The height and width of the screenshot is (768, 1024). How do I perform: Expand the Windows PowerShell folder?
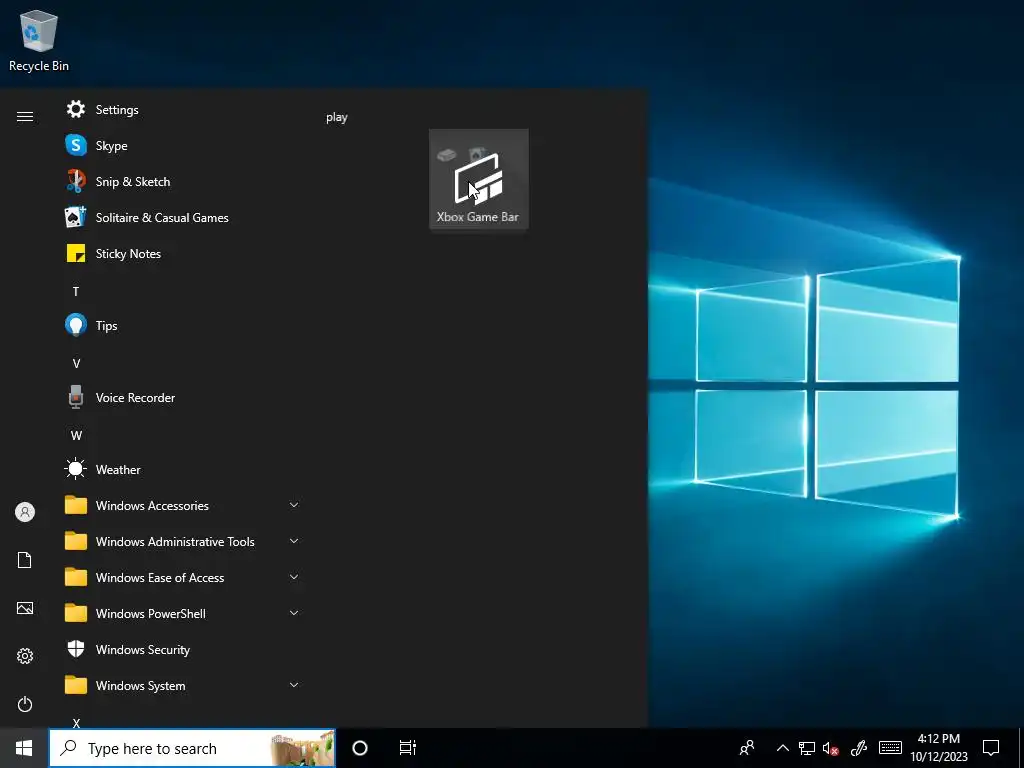182,613
